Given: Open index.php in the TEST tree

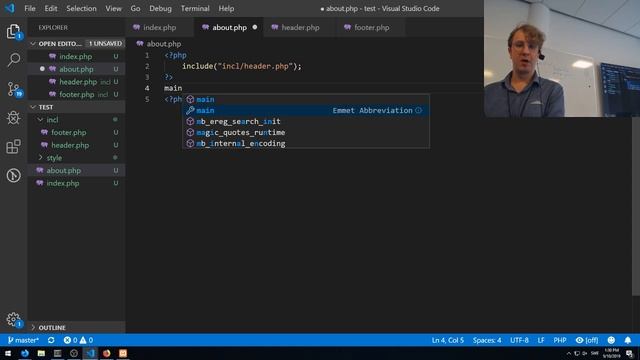Looking at the screenshot, I should point(76,183).
